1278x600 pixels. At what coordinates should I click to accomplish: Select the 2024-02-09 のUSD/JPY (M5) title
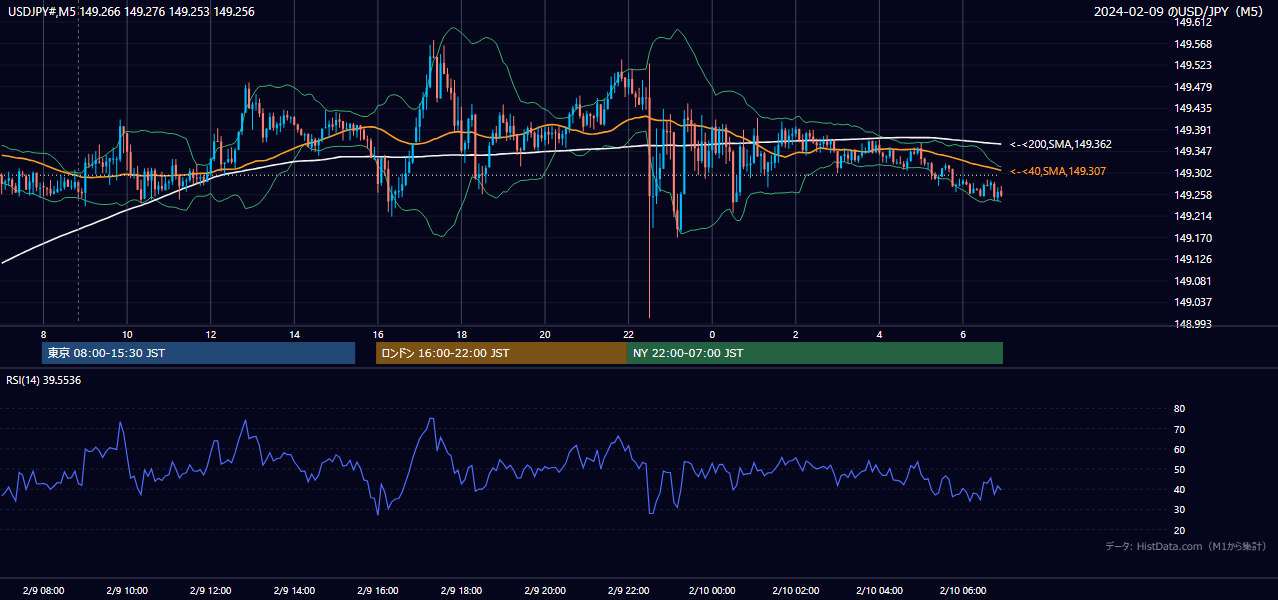pyautogui.click(x=1180, y=11)
